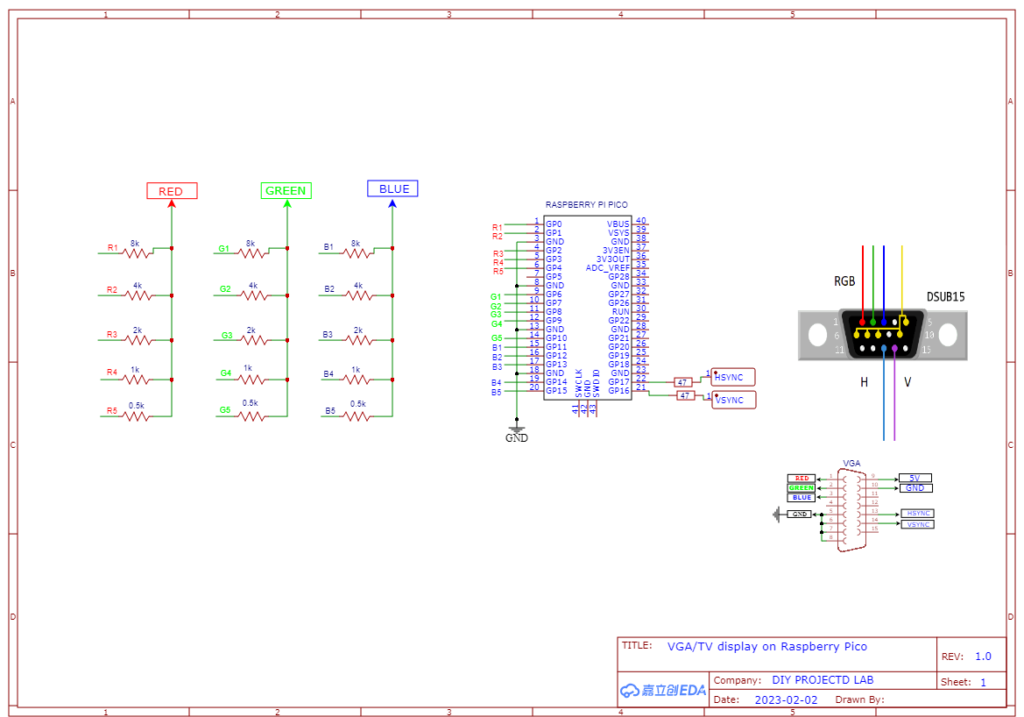Select the BLUE net label flag
The height and width of the screenshot is (717, 1024).
(x=392, y=188)
